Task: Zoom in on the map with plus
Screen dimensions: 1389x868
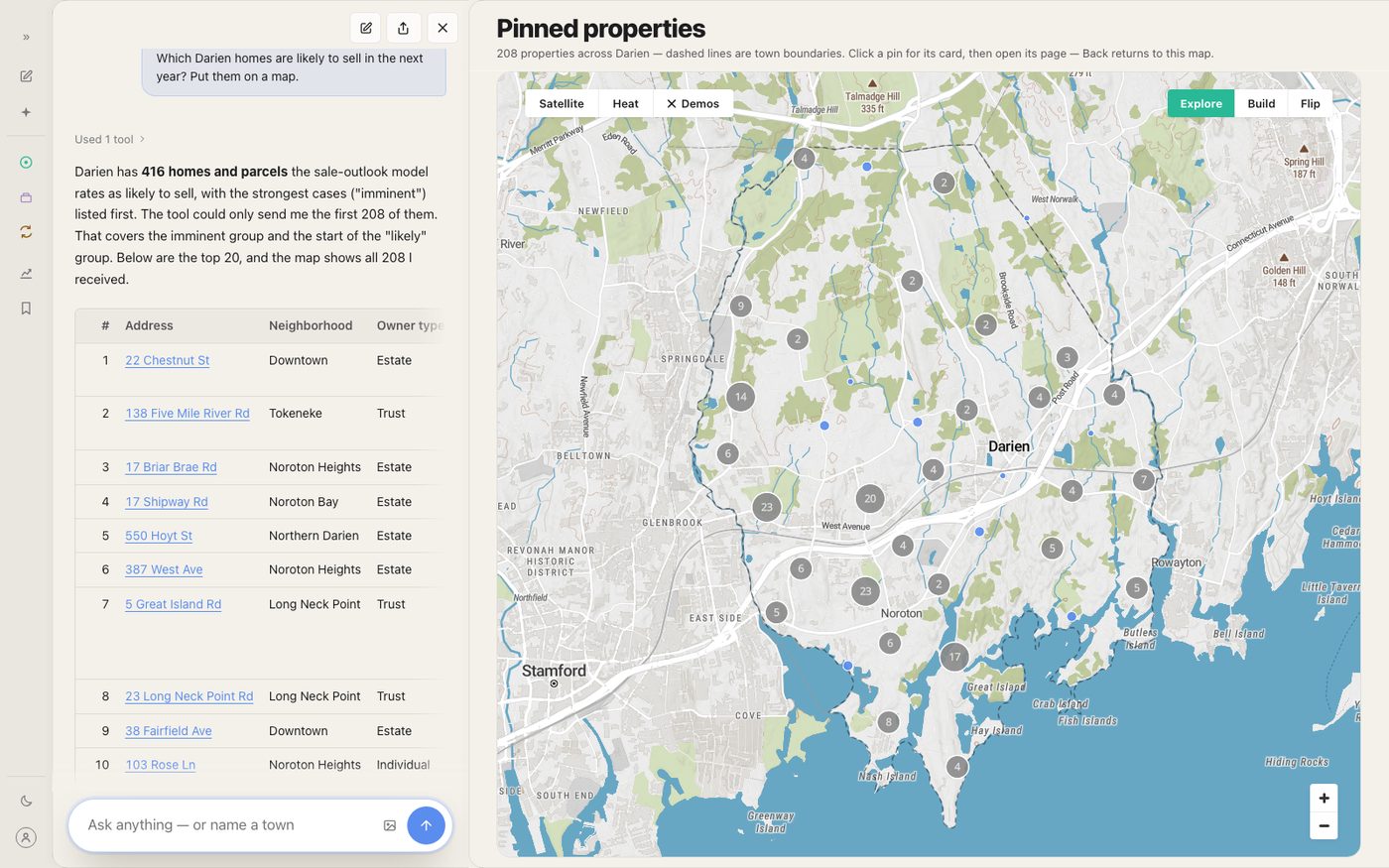Action: [1324, 799]
